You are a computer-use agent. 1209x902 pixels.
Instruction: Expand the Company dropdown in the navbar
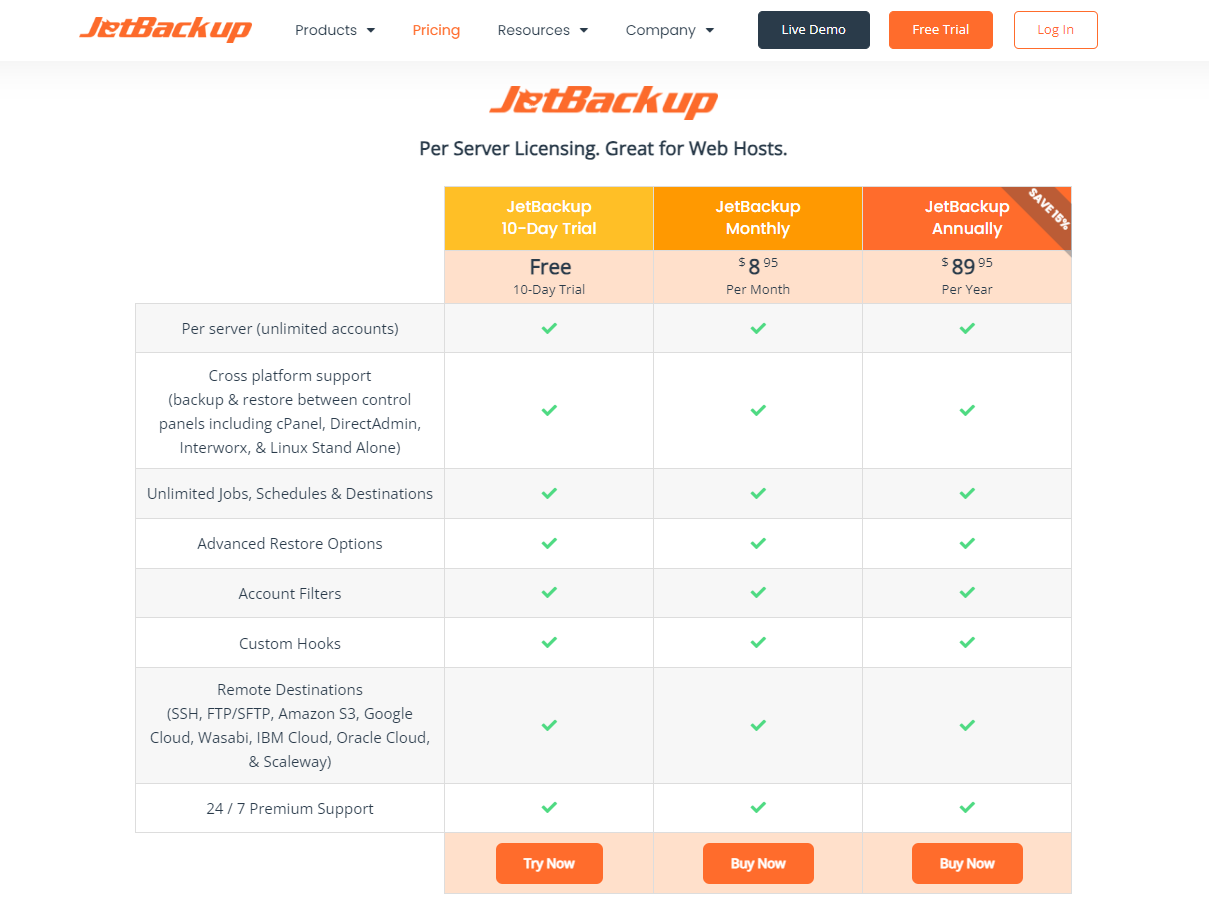click(670, 30)
